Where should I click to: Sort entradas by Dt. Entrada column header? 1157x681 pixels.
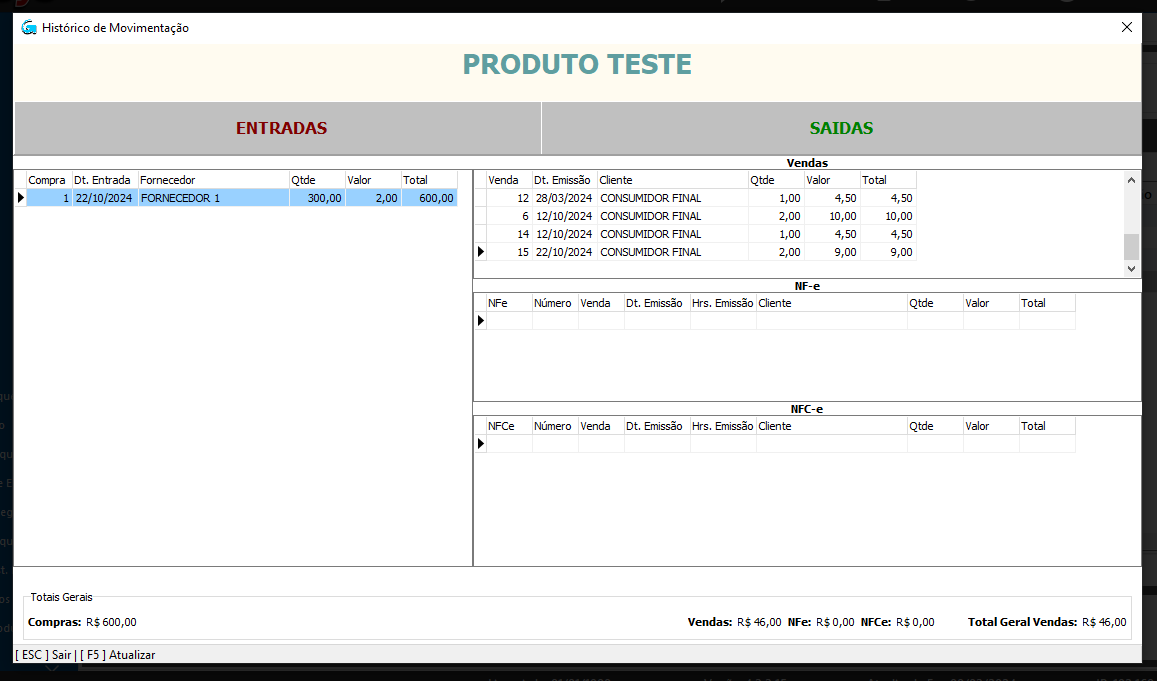[x=103, y=180]
